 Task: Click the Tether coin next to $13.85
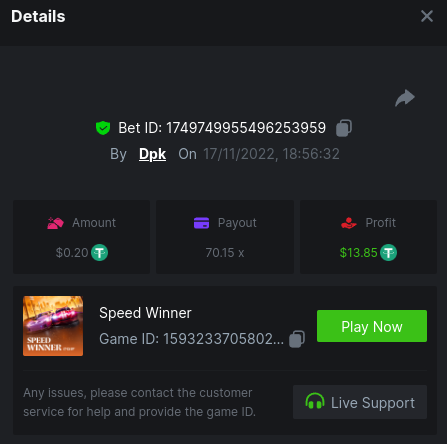click(388, 253)
